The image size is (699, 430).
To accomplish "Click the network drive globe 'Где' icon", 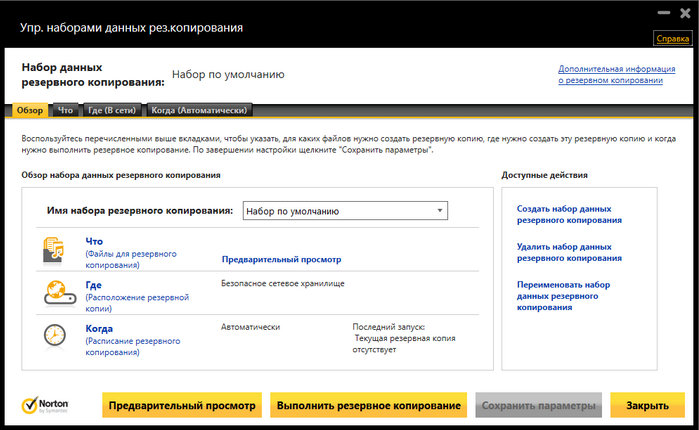I will coord(60,293).
